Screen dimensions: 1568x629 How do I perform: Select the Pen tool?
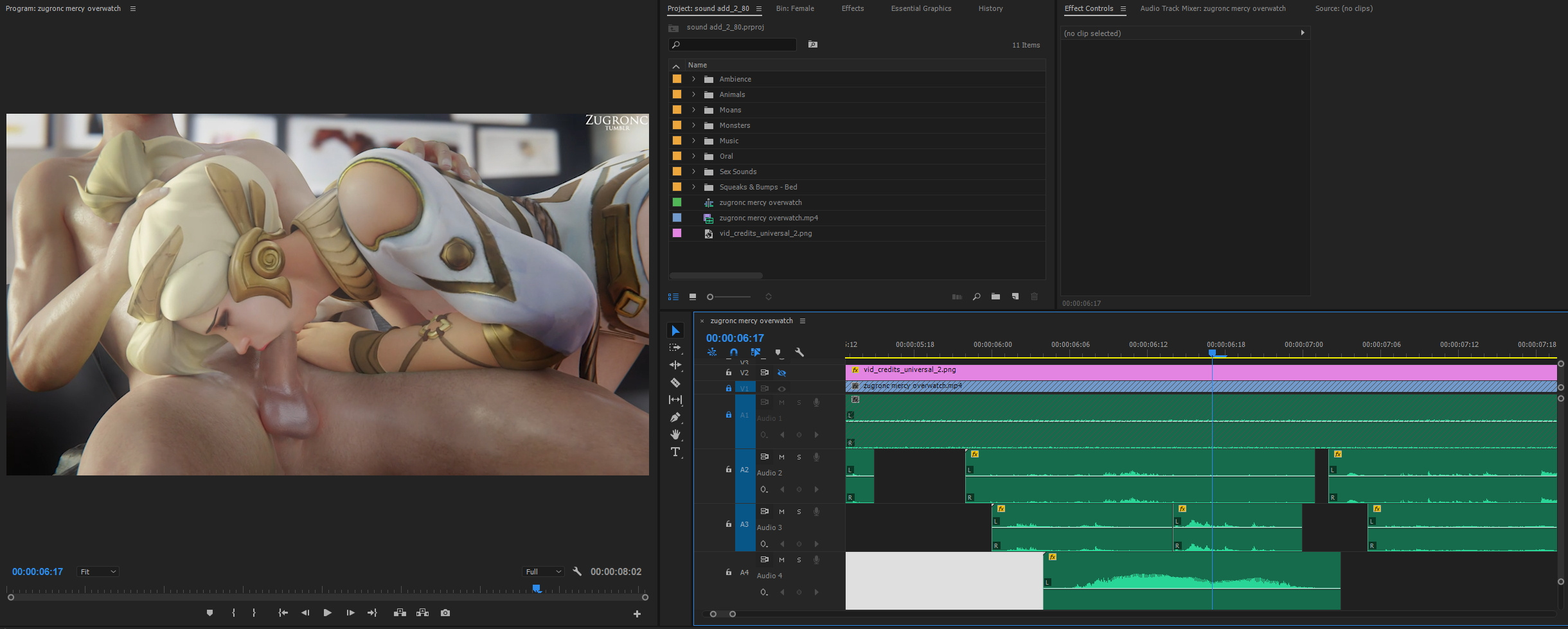point(675,417)
